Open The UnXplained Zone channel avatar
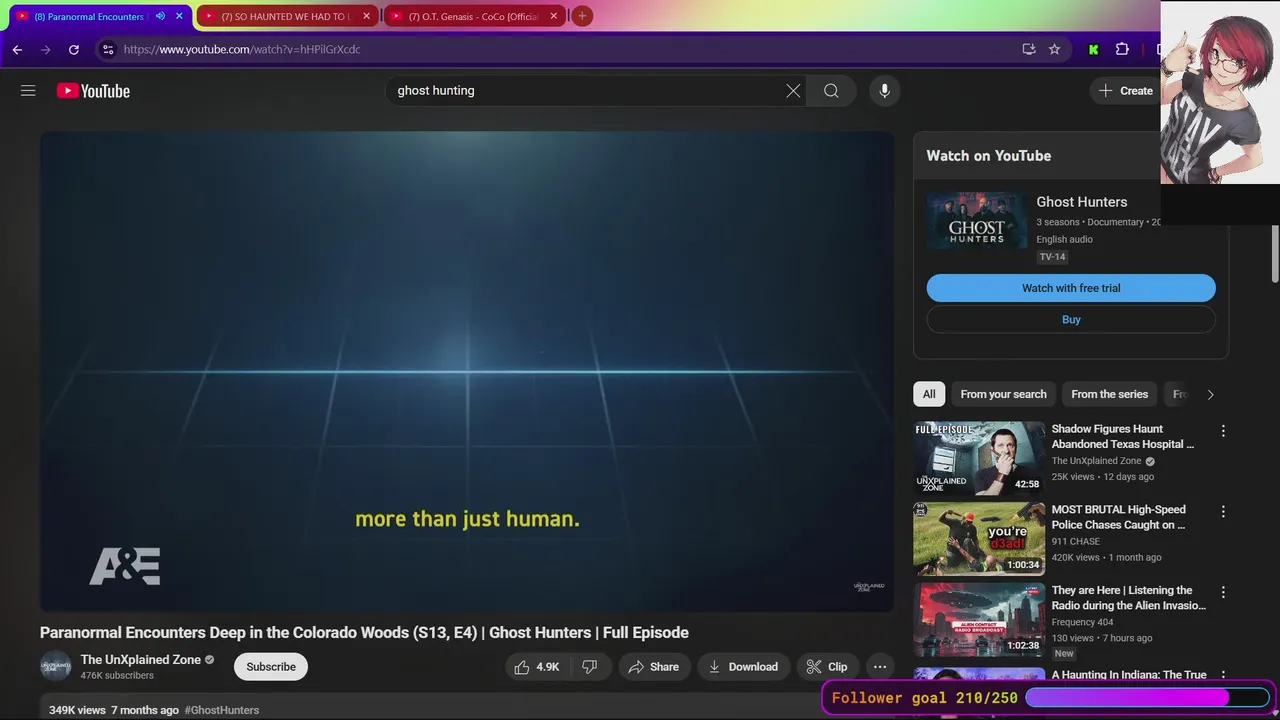The image size is (1280, 720). pyautogui.click(x=56, y=666)
